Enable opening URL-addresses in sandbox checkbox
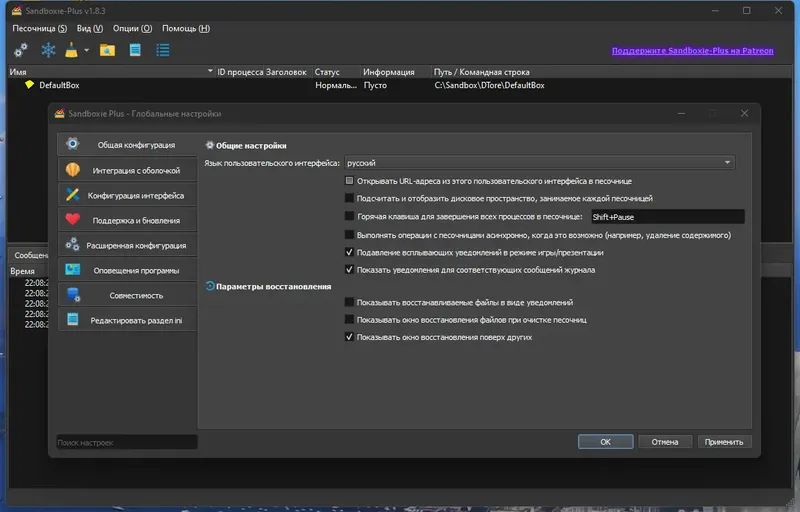Viewport: 800px width, 512px height. [x=349, y=181]
